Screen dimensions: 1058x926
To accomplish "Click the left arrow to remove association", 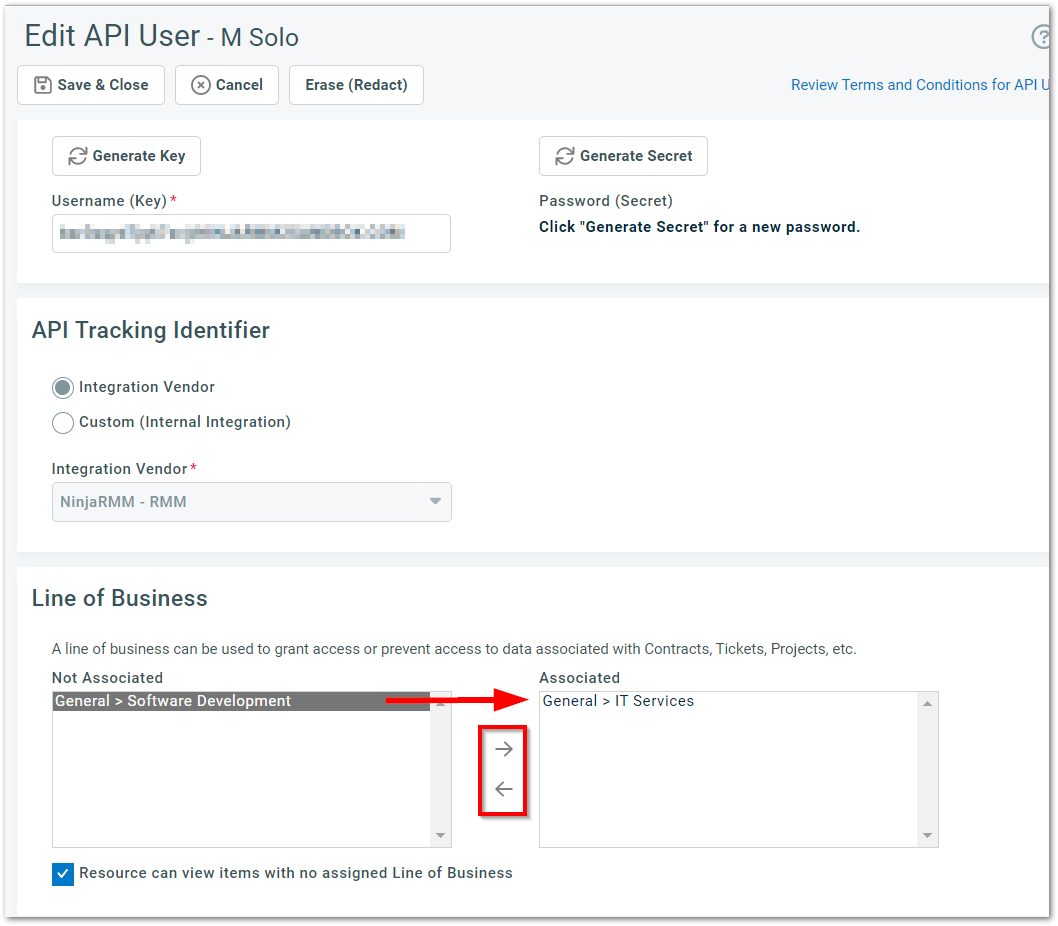I will tap(503, 788).
